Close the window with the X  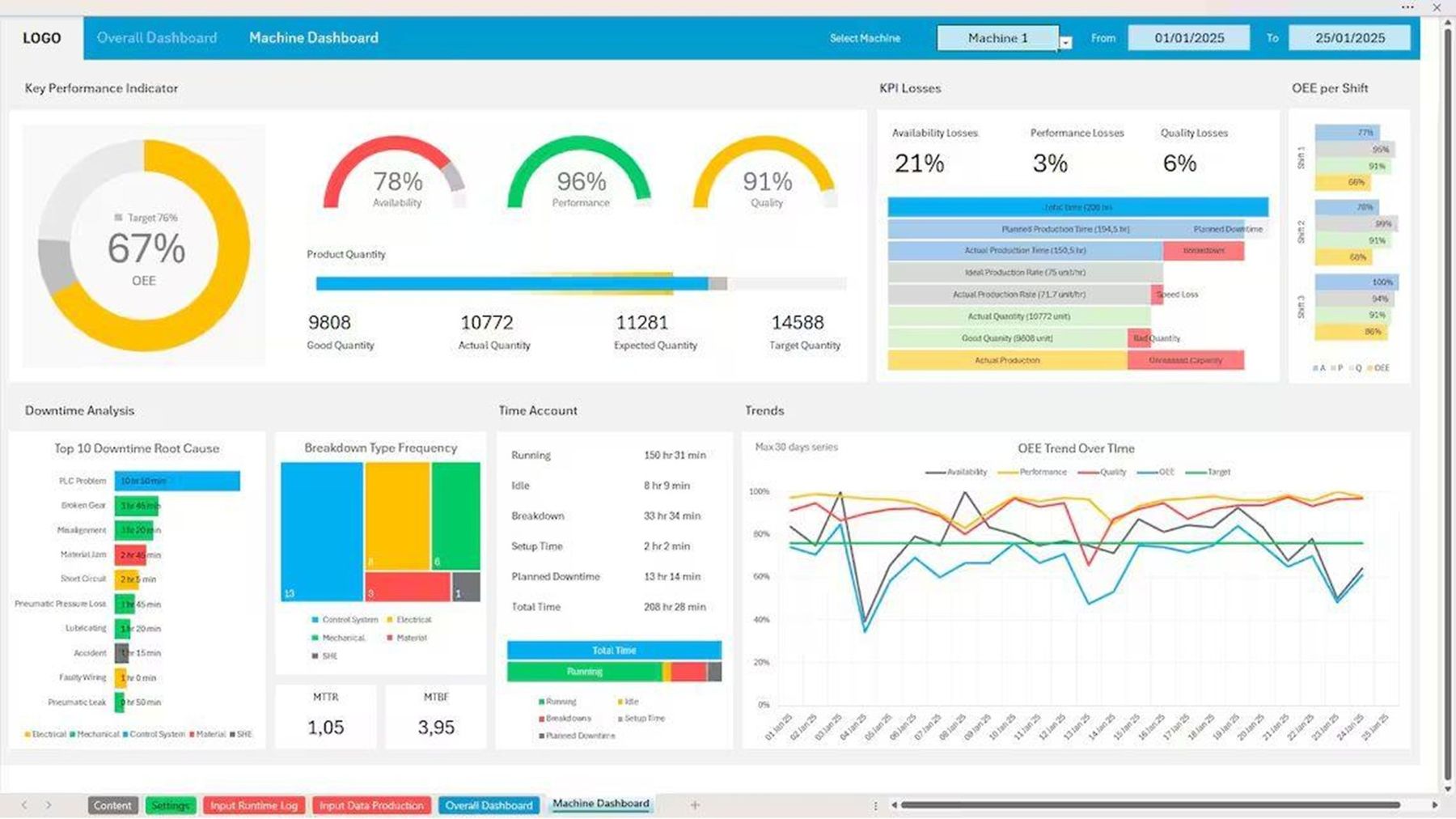point(1437,7)
